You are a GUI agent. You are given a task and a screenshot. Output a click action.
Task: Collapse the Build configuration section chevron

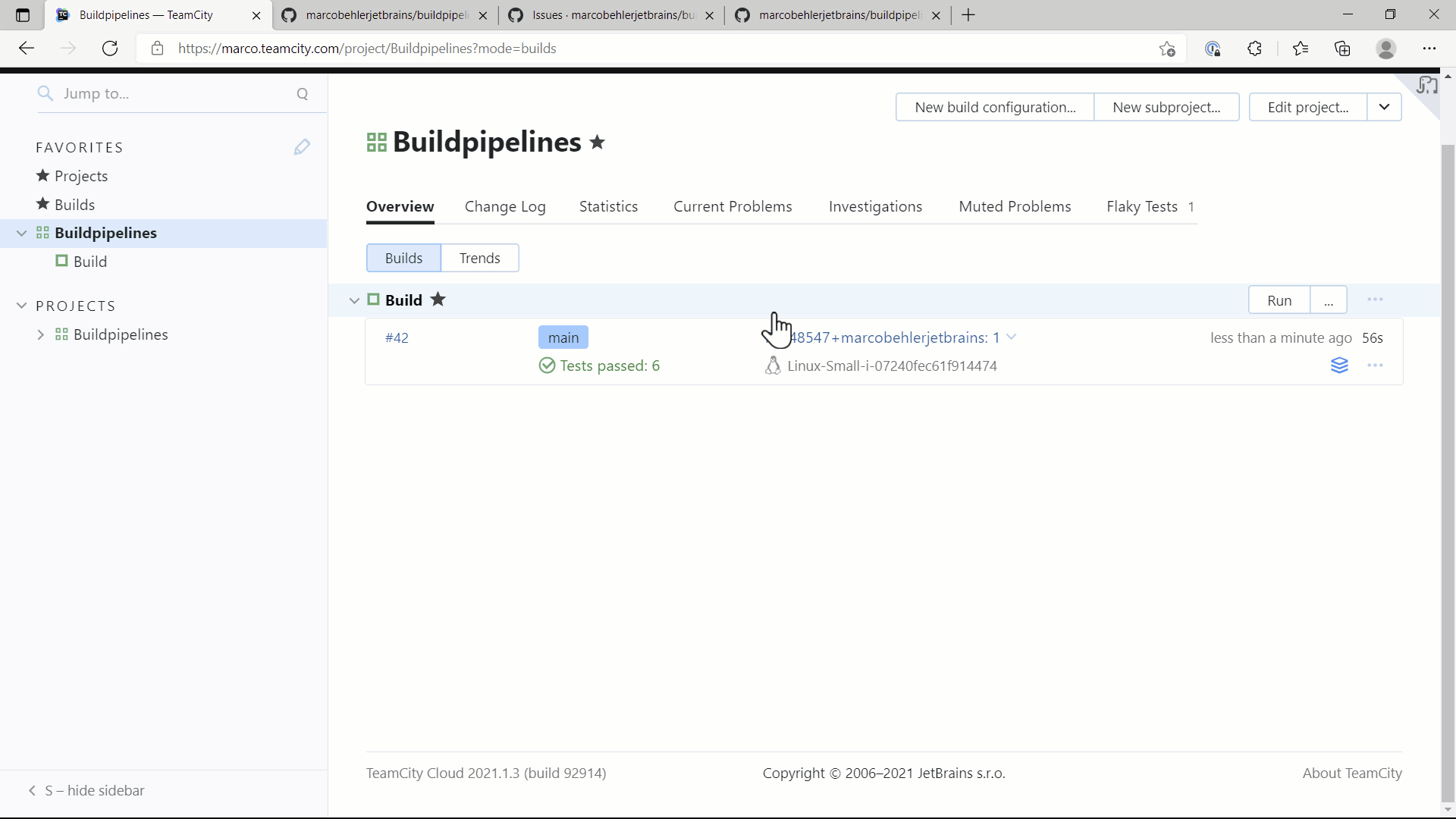point(354,300)
